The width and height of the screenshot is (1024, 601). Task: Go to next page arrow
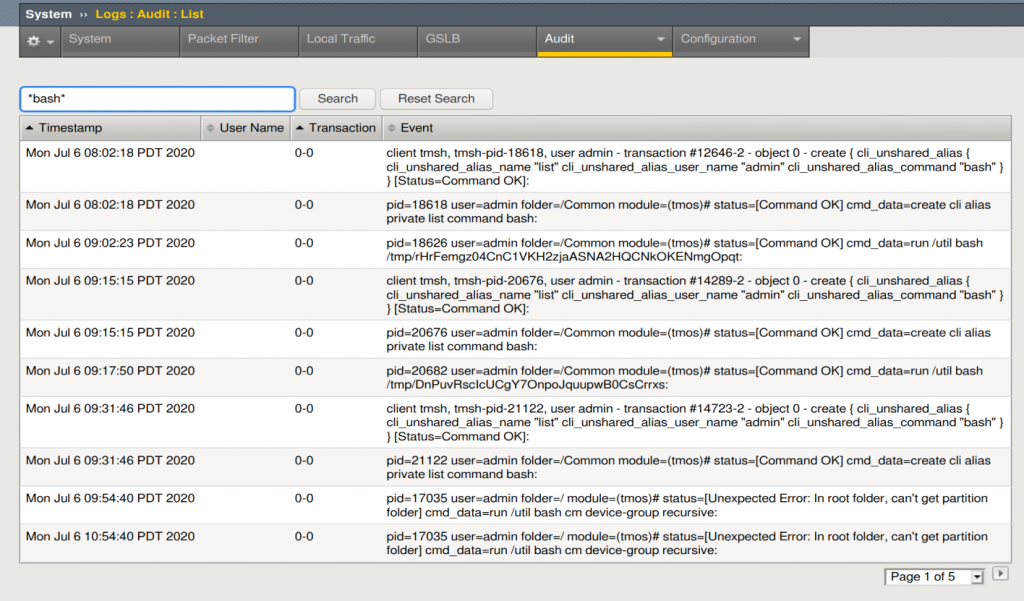click(1000, 574)
